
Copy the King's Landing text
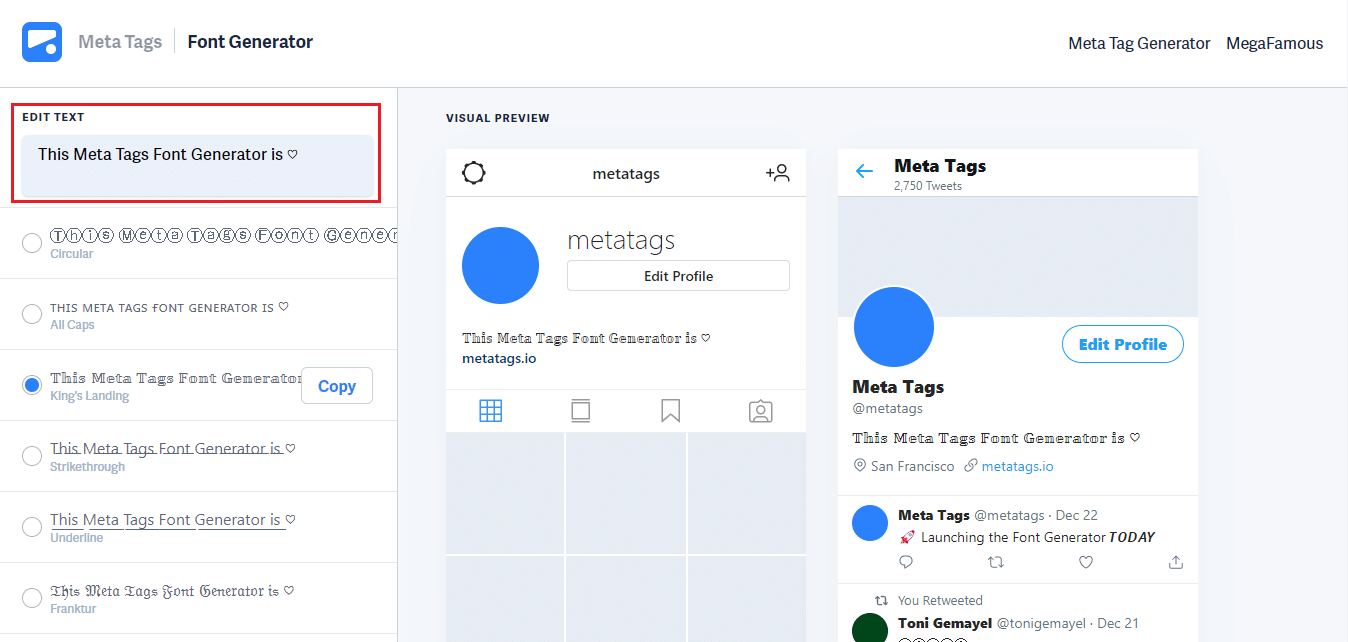337,386
